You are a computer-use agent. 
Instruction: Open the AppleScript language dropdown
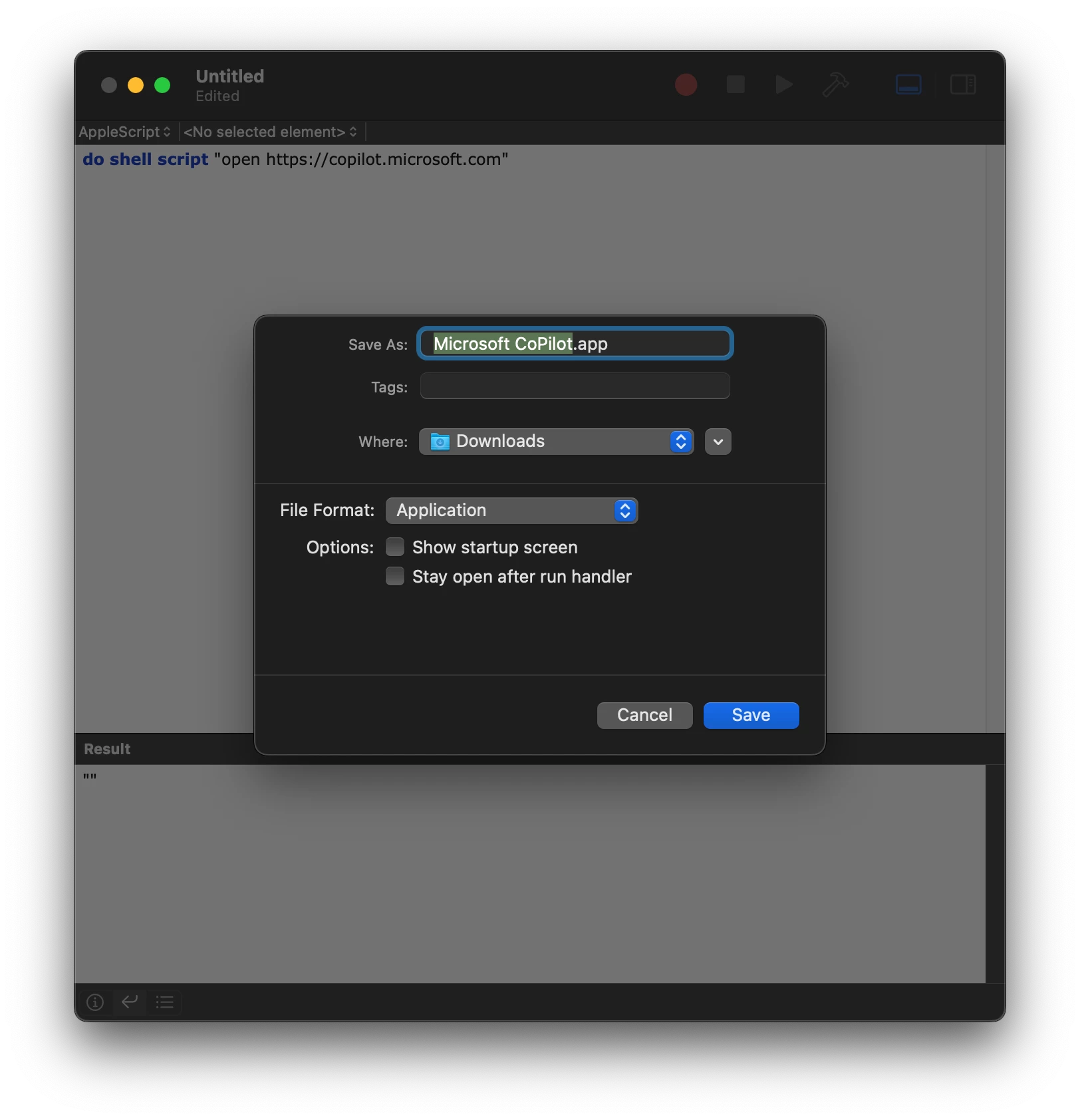(125, 132)
